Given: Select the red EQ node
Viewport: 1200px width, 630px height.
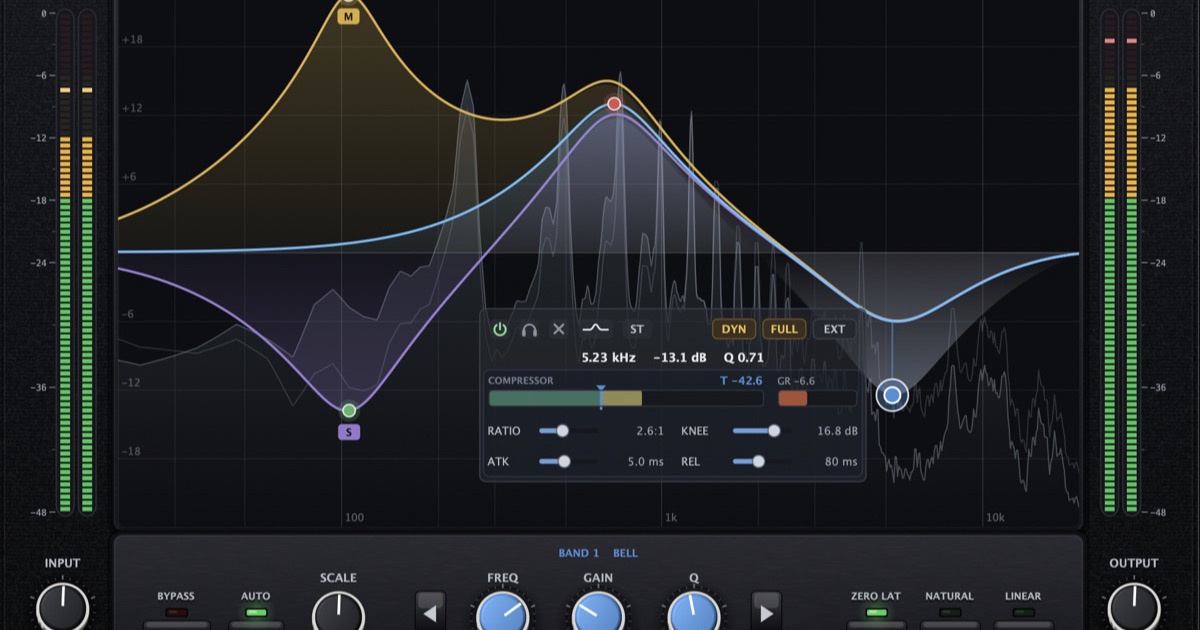Looking at the screenshot, I should tap(614, 104).
